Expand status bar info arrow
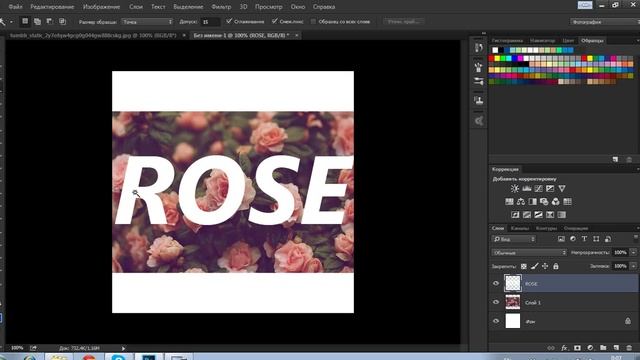Screen dimensions: 640x360 coord(123,348)
